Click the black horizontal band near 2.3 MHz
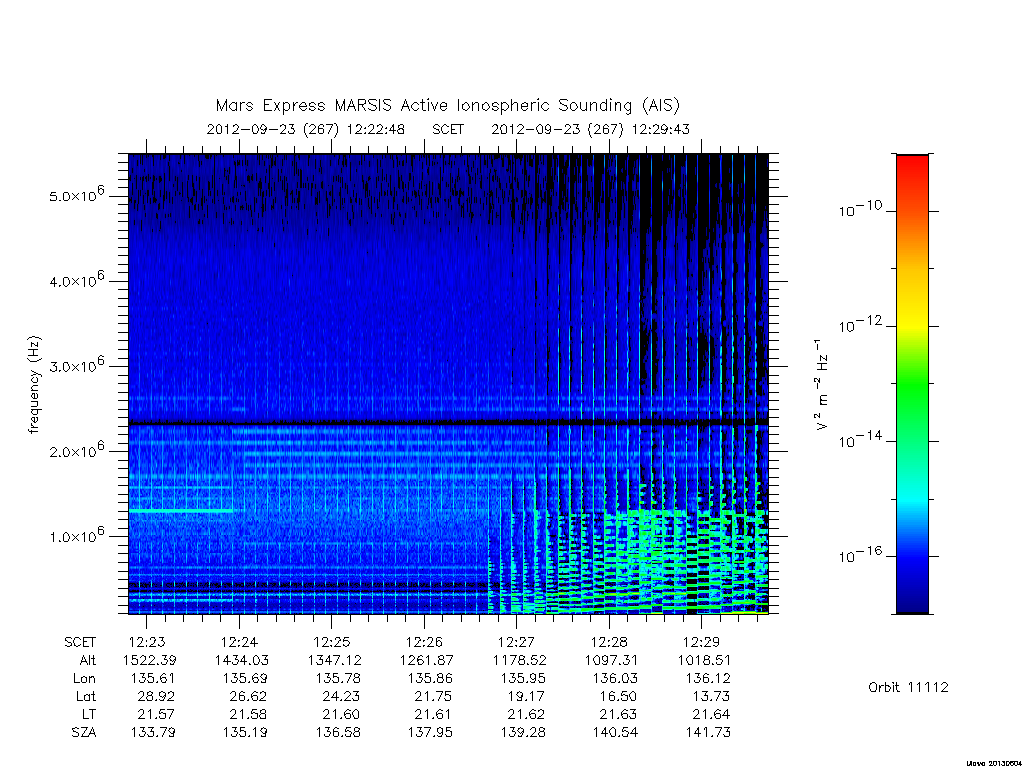The width and height of the screenshot is (1024, 768). tap(448, 423)
